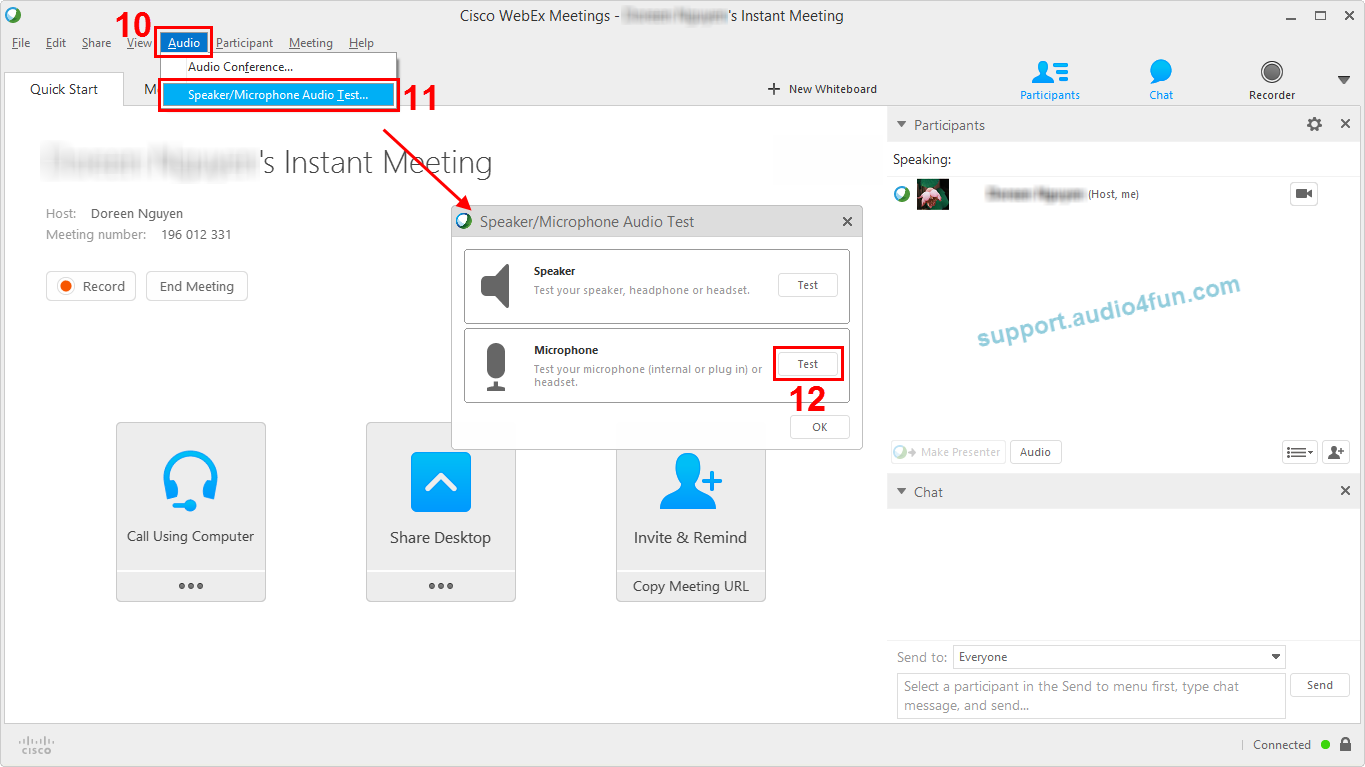Open the Edit menu
The image size is (1365, 767).
click(56, 43)
